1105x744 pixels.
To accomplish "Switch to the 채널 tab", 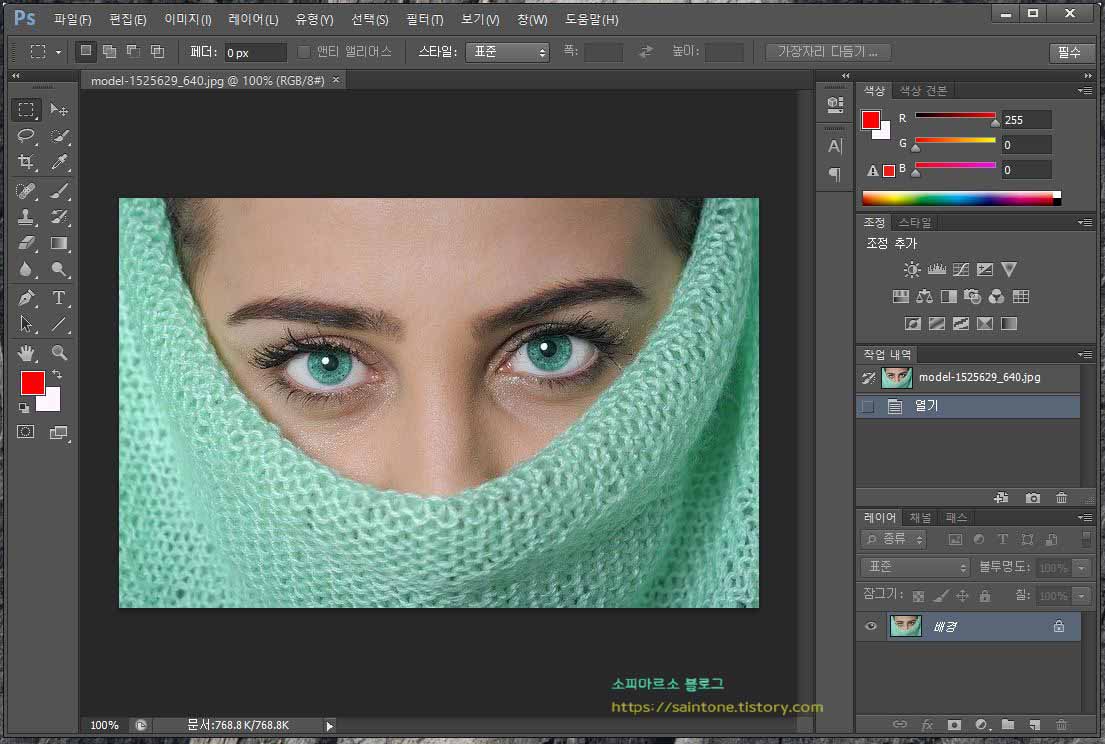I will [920, 517].
